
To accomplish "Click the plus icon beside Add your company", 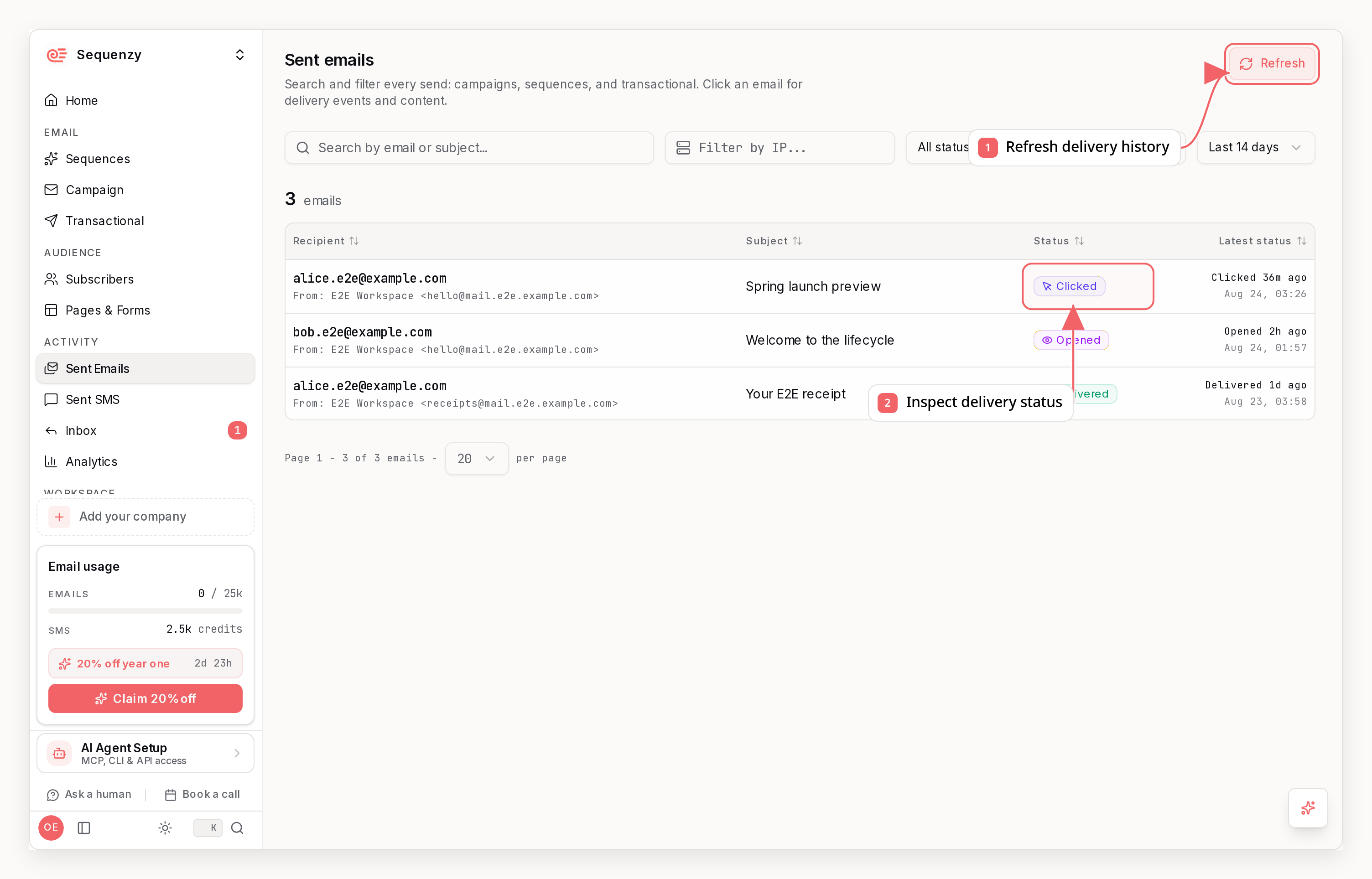I will (x=59, y=517).
